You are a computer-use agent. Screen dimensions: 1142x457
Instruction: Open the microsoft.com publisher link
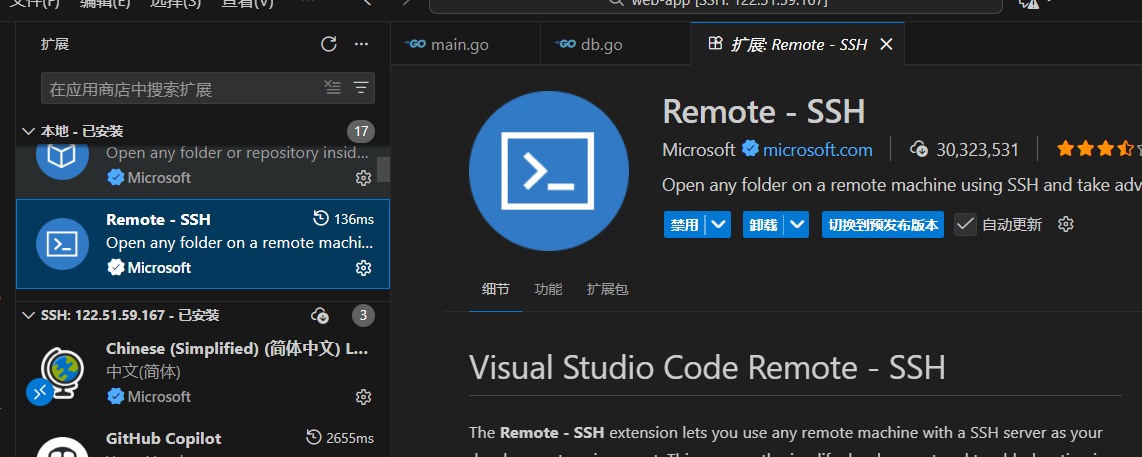pyautogui.click(x=817, y=150)
